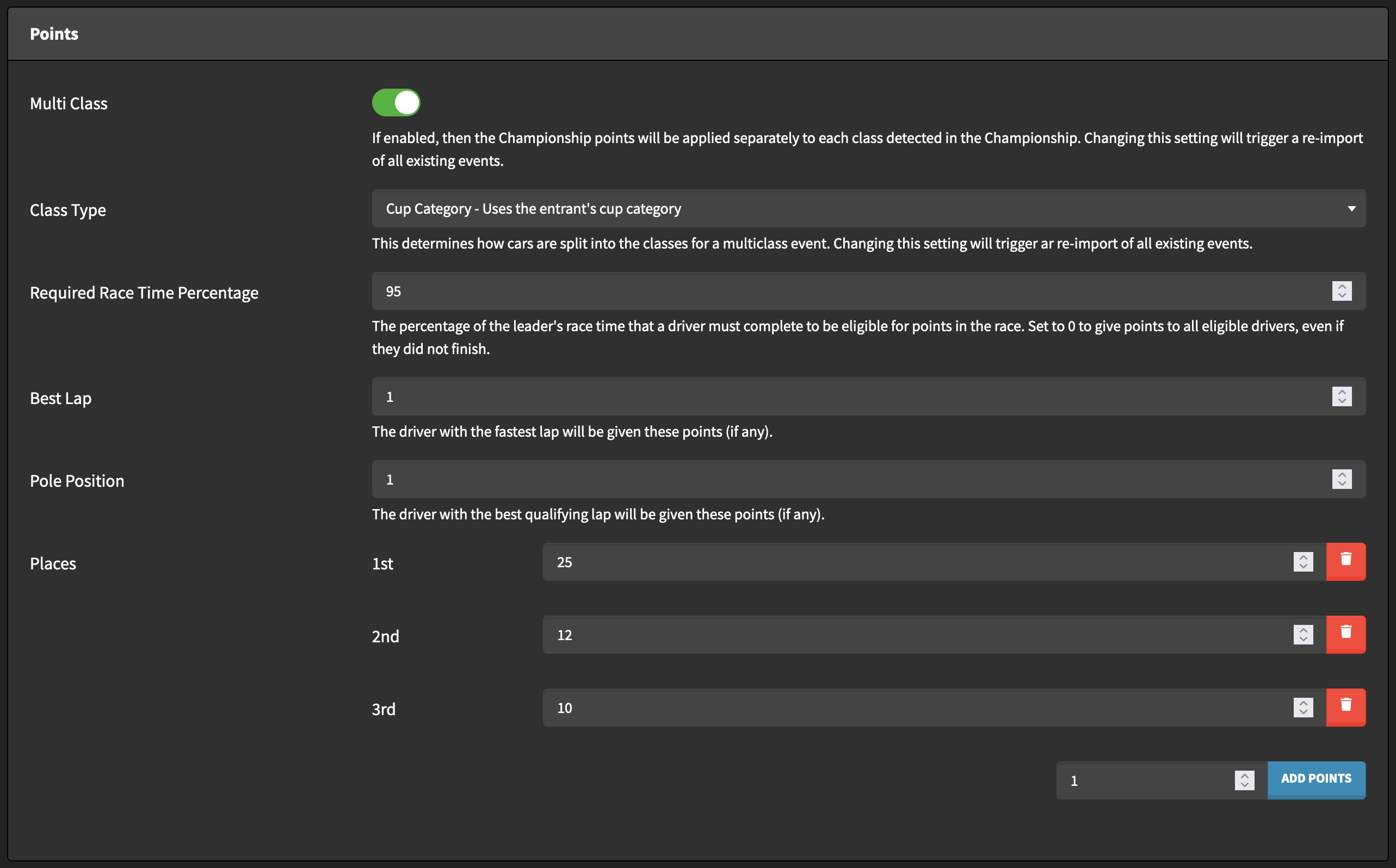
Task: Increase the Pole Position points stepper
Action: point(1342,475)
